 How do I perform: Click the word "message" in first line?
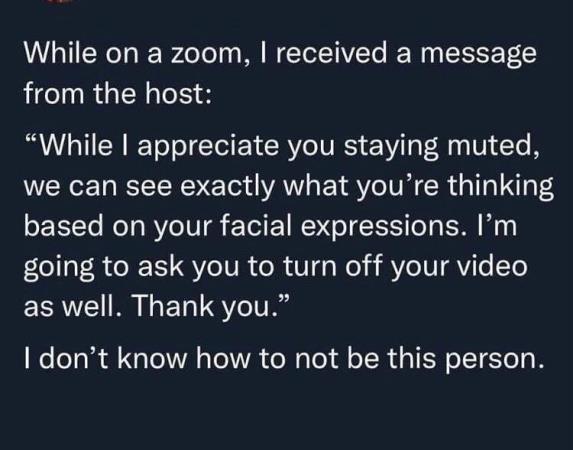478,55
